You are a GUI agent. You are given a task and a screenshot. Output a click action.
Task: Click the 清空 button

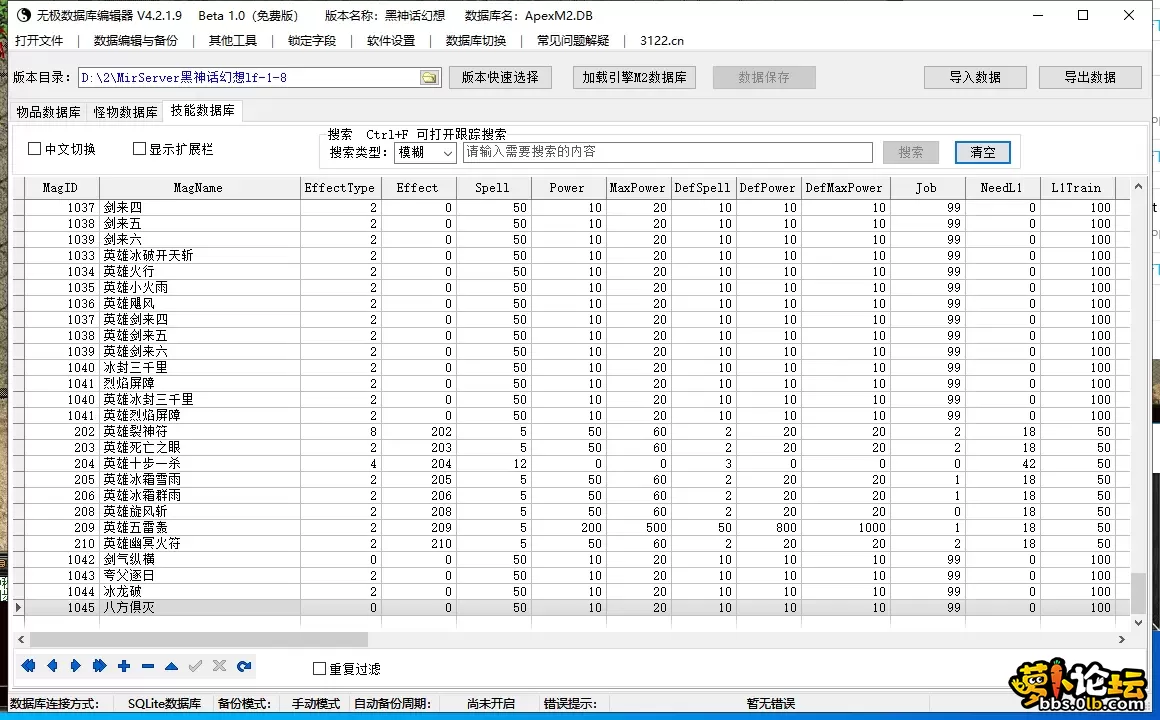(x=982, y=152)
